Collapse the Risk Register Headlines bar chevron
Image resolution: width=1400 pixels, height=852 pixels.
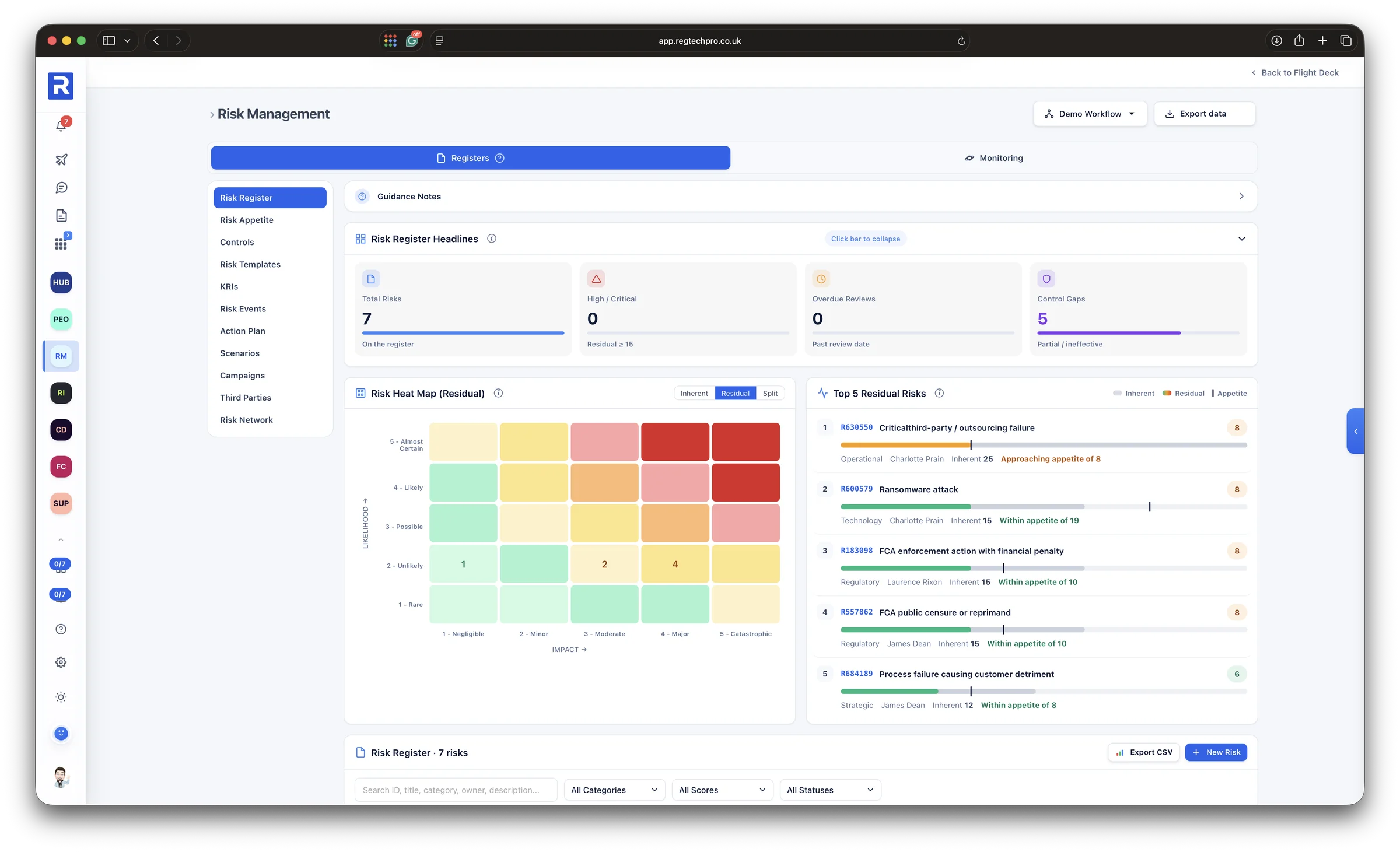pos(1241,239)
